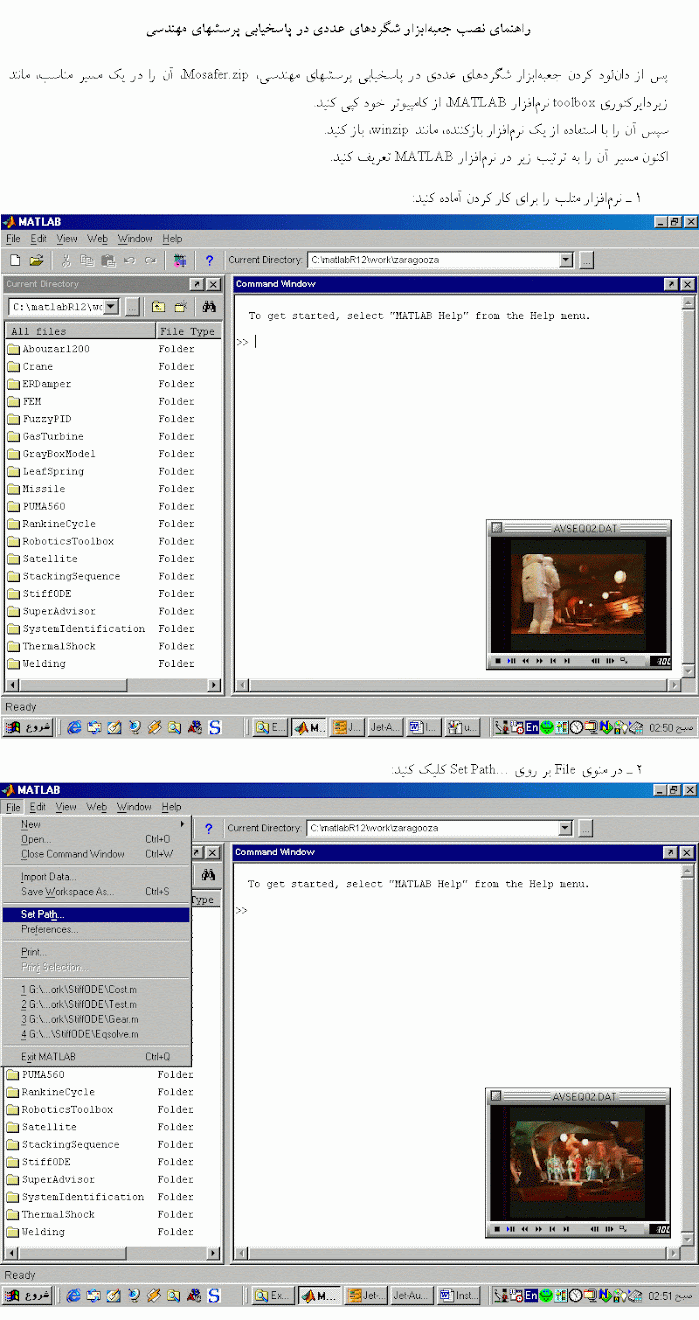The height and width of the screenshot is (1320, 699).
Task: Click blue Help question mark in second screenshot
Action: 209,828
